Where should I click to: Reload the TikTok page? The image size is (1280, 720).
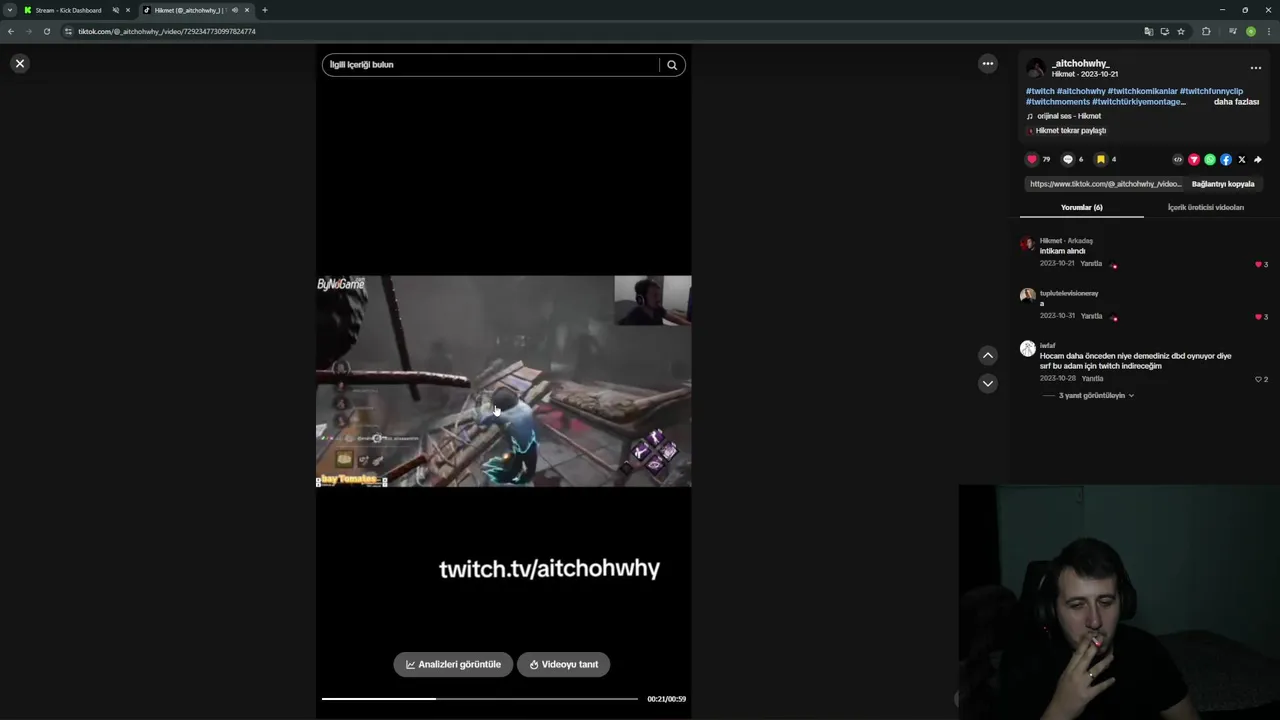tap(46, 31)
